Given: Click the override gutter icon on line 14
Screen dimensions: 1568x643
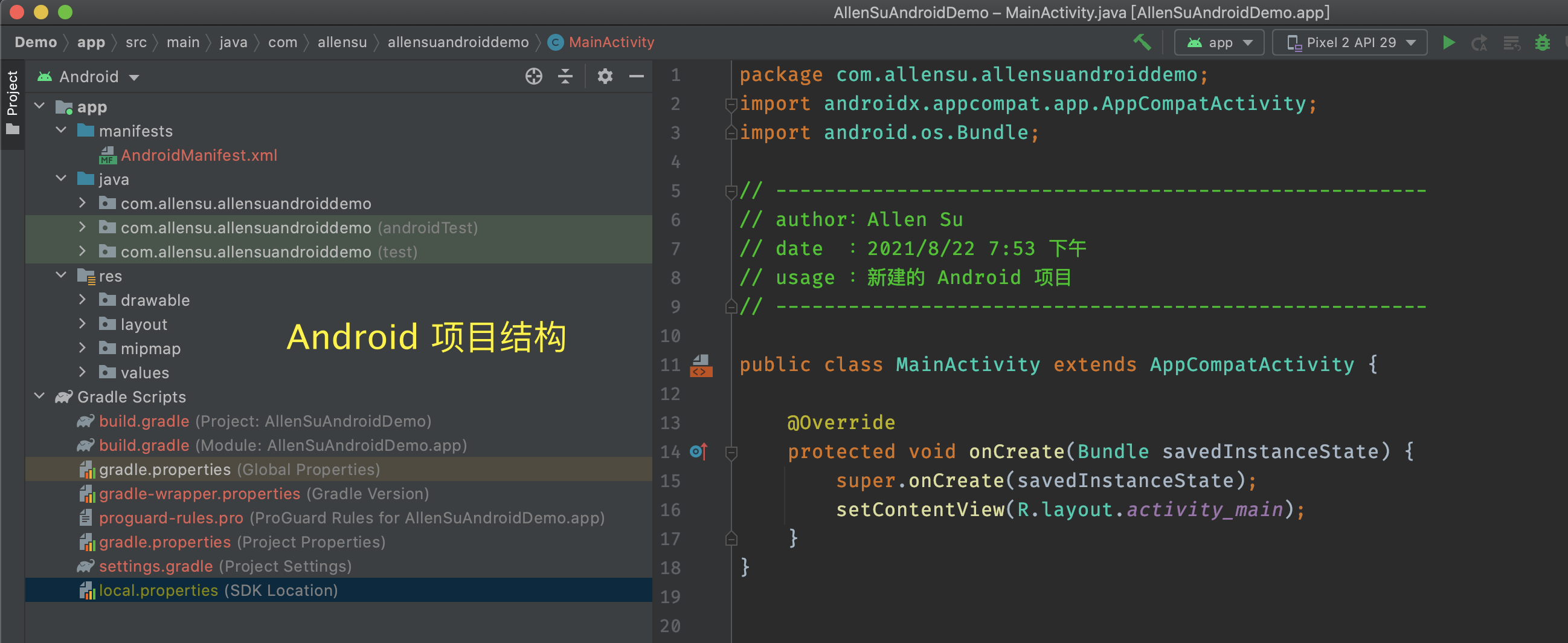Looking at the screenshot, I should (698, 451).
